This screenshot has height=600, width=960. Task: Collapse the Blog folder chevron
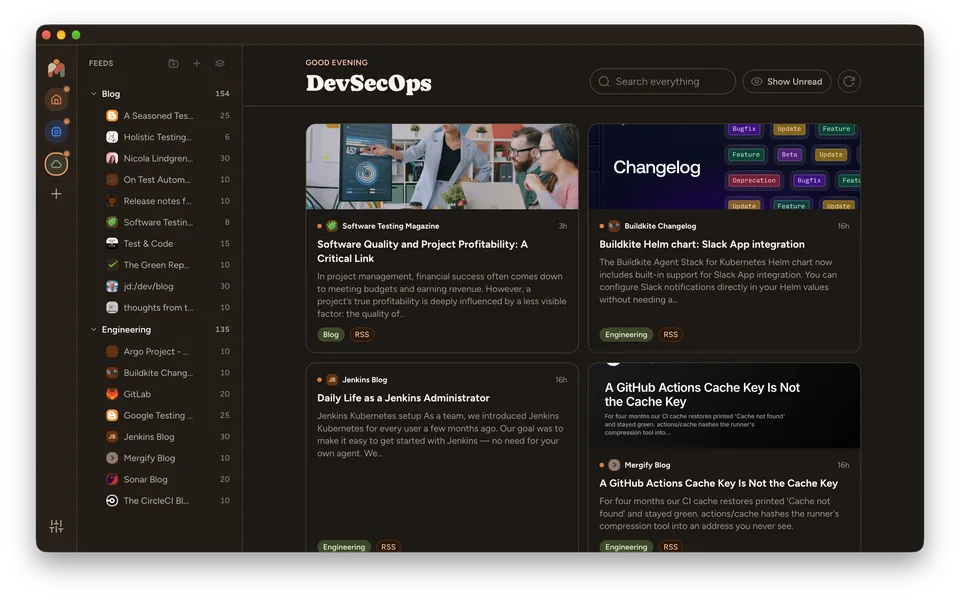[x=94, y=94]
